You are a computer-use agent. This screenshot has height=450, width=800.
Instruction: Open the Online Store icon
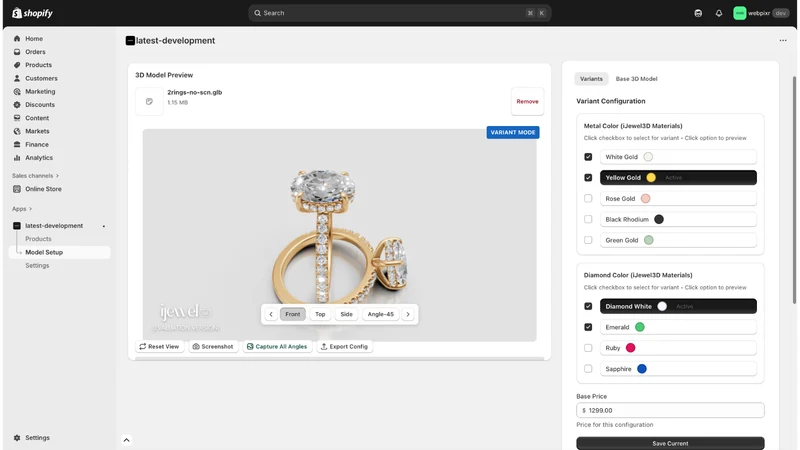click(17, 189)
